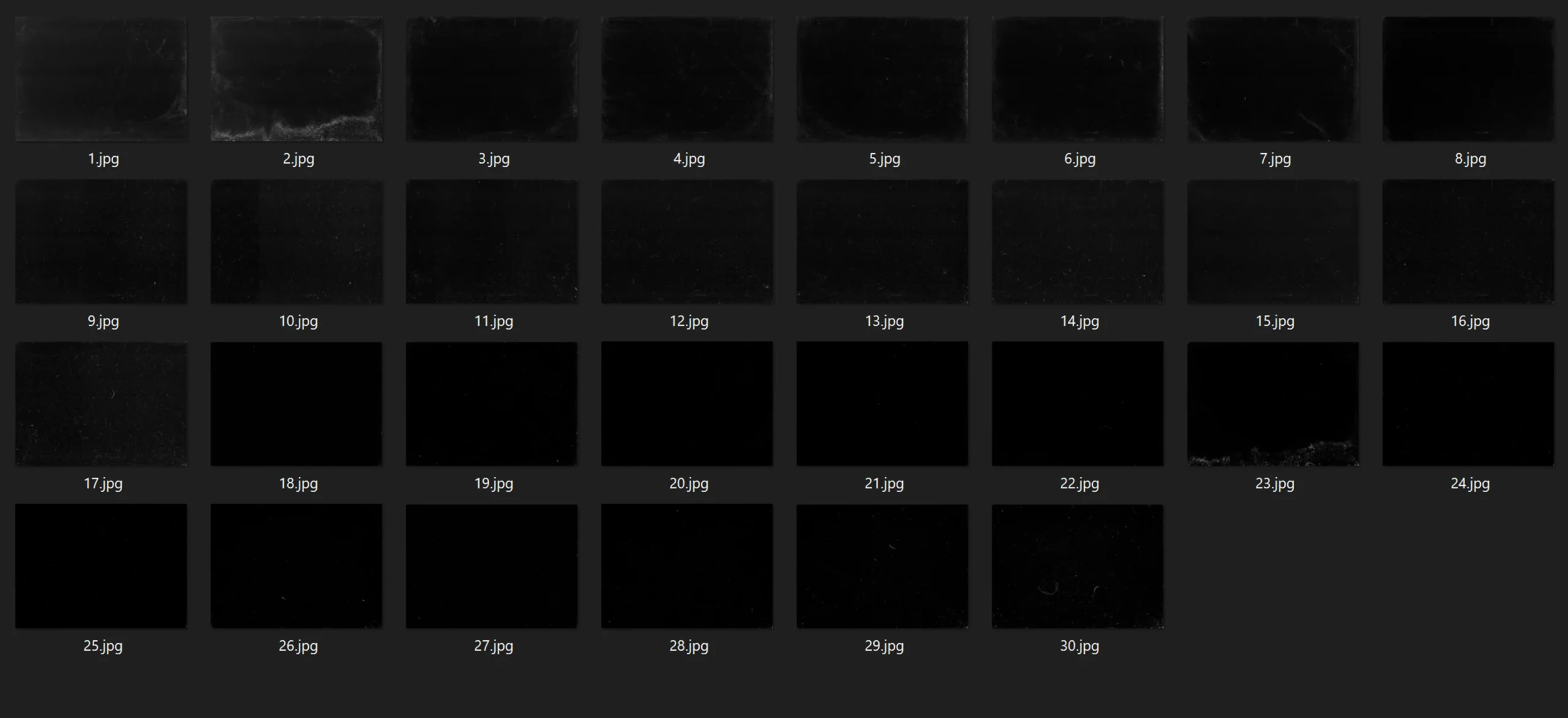The width and height of the screenshot is (1568, 718).
Task: Click the 10.jpg thumbnail
Action: [x=296, y=241]
